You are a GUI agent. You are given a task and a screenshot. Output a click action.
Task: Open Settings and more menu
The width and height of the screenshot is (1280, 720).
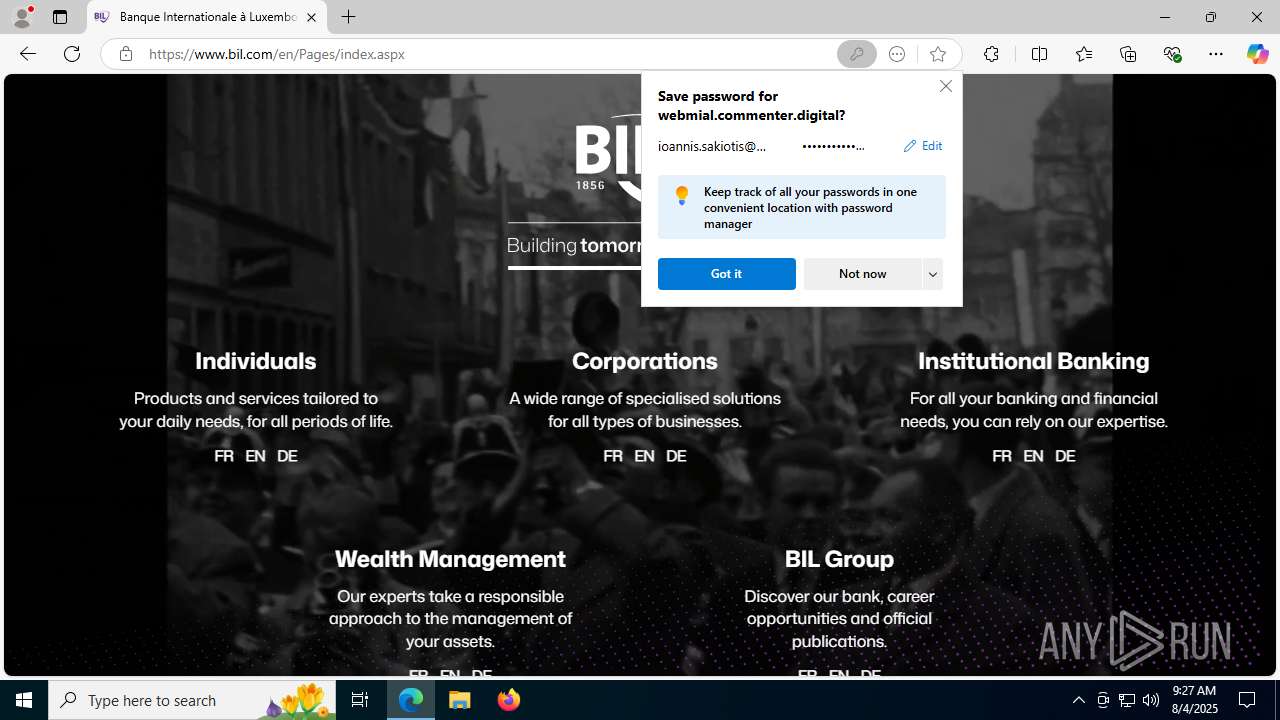(x=1215, y=54)
